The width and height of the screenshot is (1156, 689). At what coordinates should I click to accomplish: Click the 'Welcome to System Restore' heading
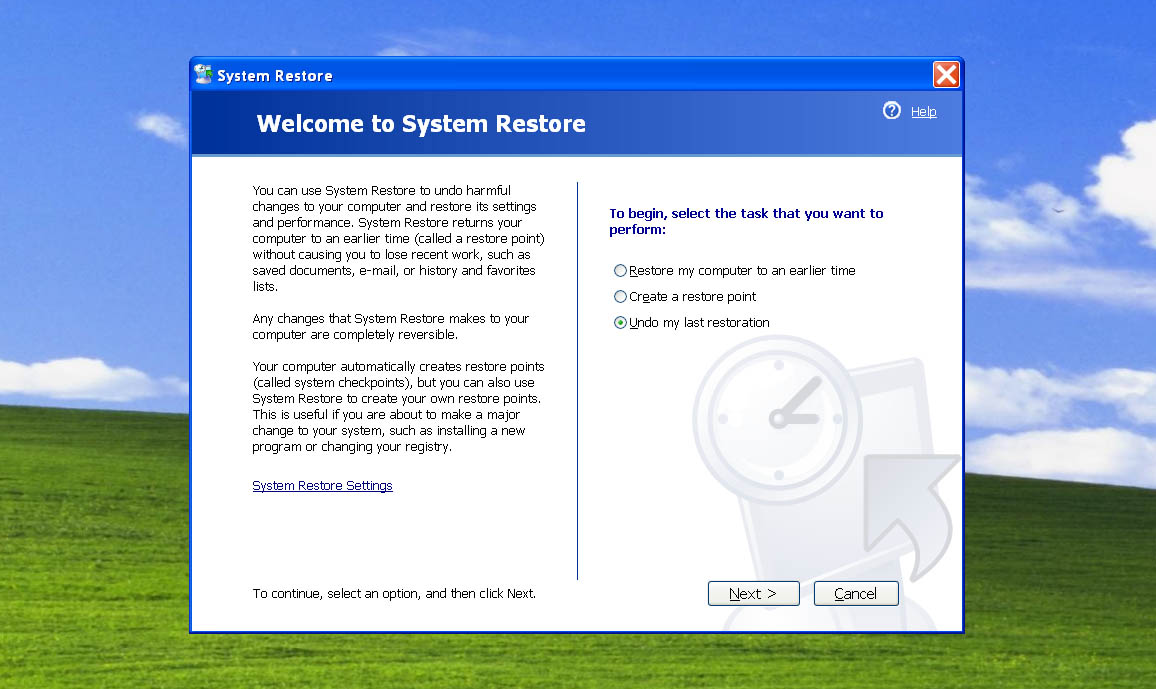(x=421, y=123)
